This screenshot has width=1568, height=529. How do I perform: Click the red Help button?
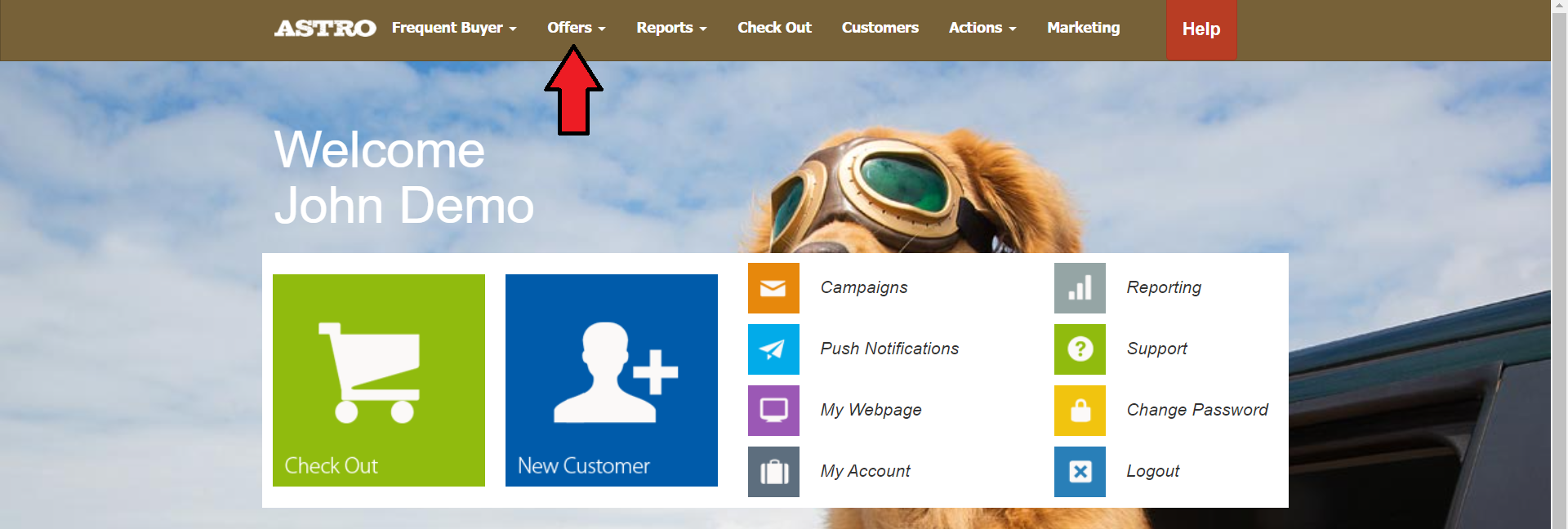point(1201,29)
